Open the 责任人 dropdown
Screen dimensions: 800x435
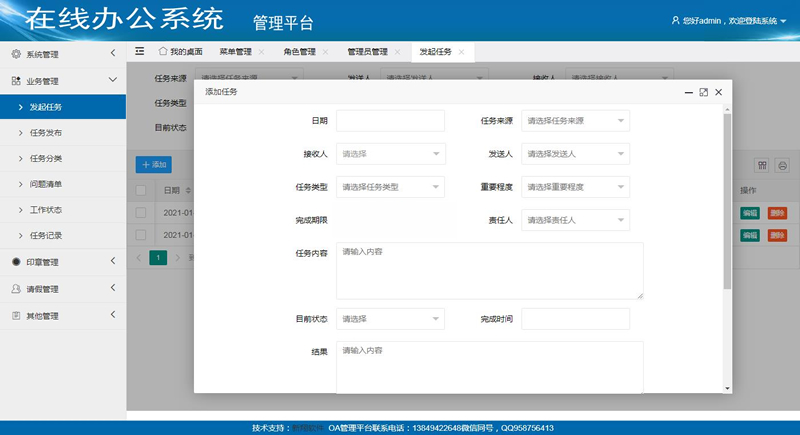click(575, 220)
